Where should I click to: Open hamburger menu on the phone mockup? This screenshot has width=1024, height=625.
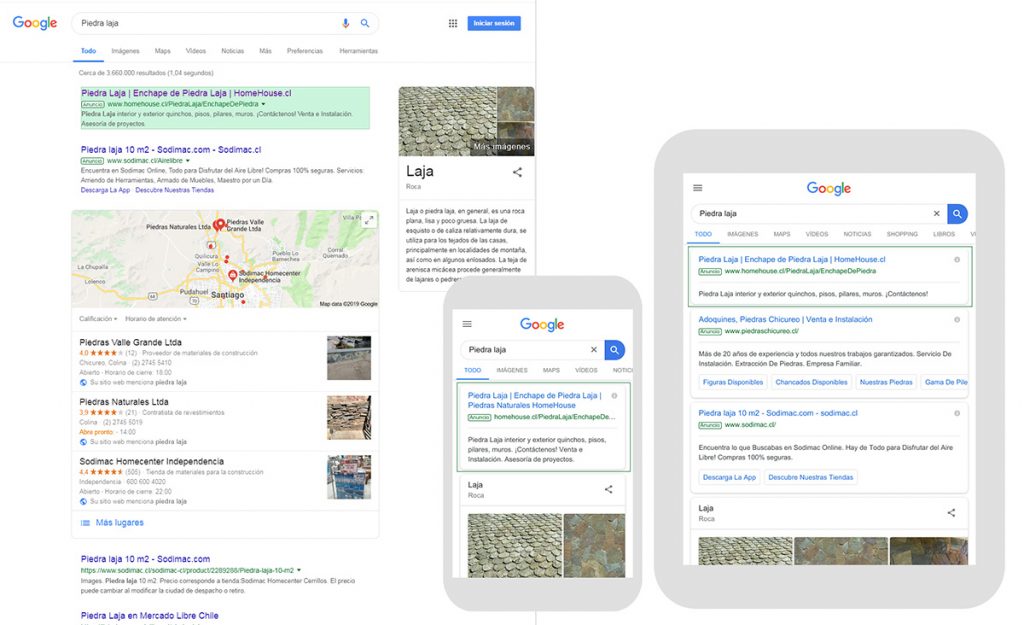pos(467,324)
